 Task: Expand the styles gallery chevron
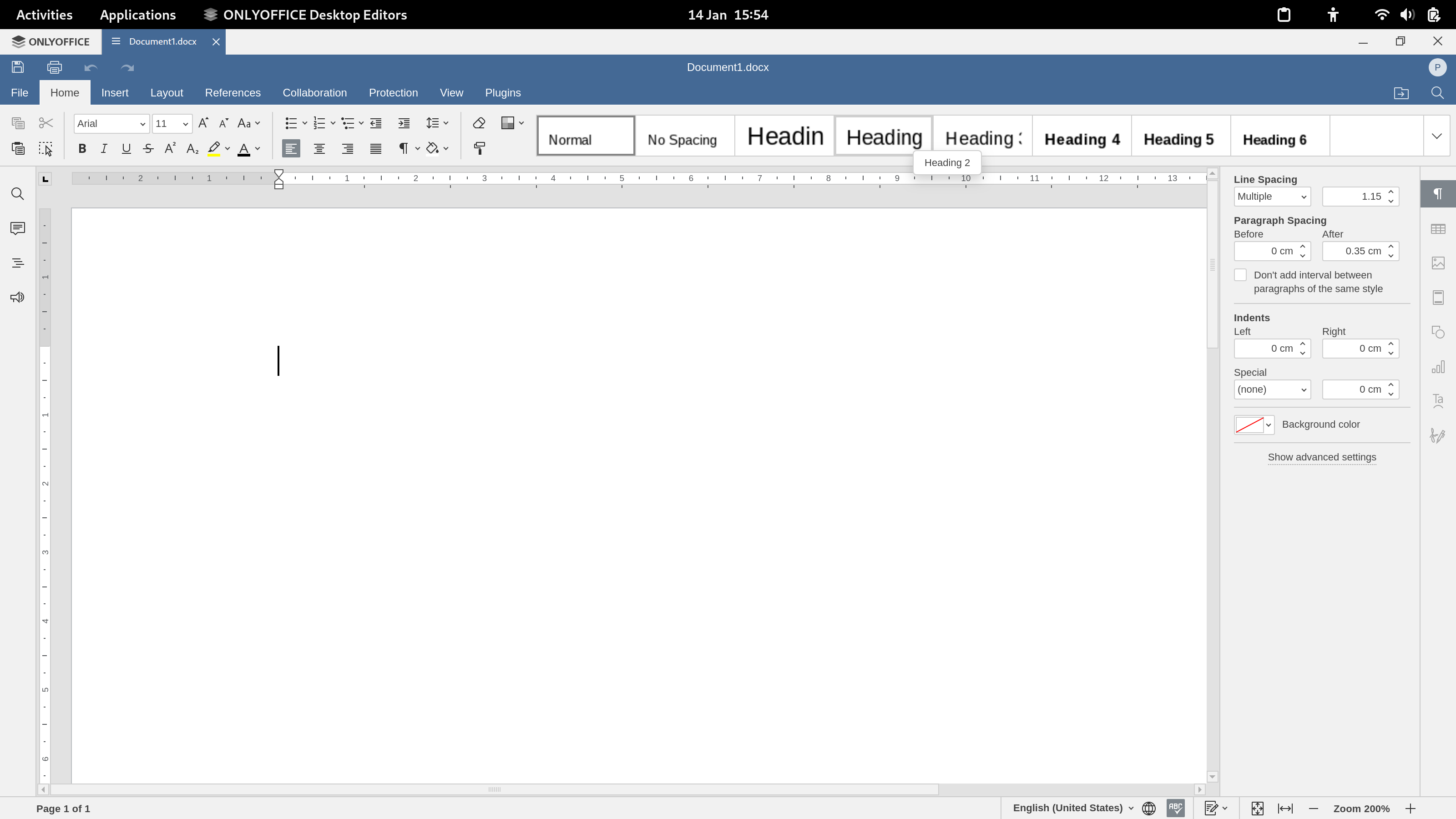coord(1437,136)
